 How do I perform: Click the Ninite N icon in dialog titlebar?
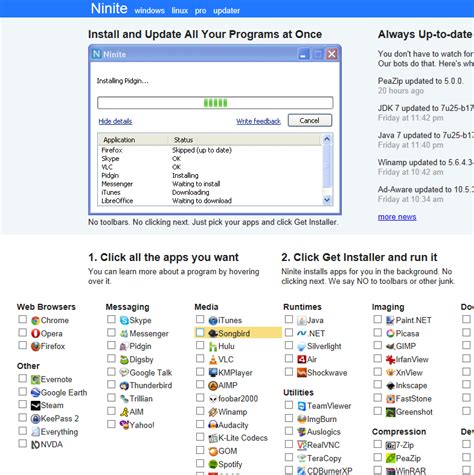click(97, 54)
